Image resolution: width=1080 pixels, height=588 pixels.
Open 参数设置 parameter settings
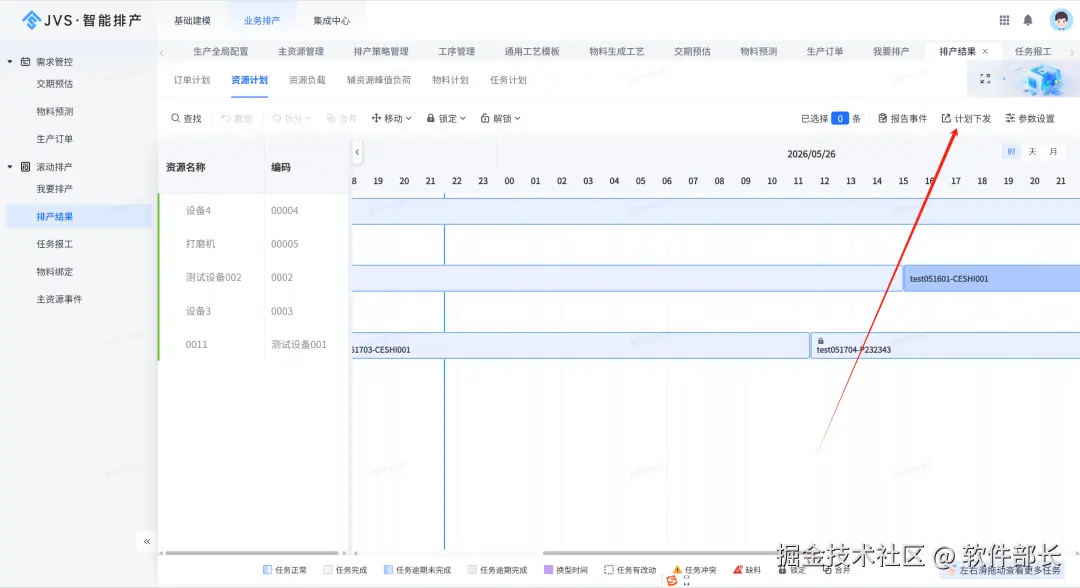(x=1030, y=118)
